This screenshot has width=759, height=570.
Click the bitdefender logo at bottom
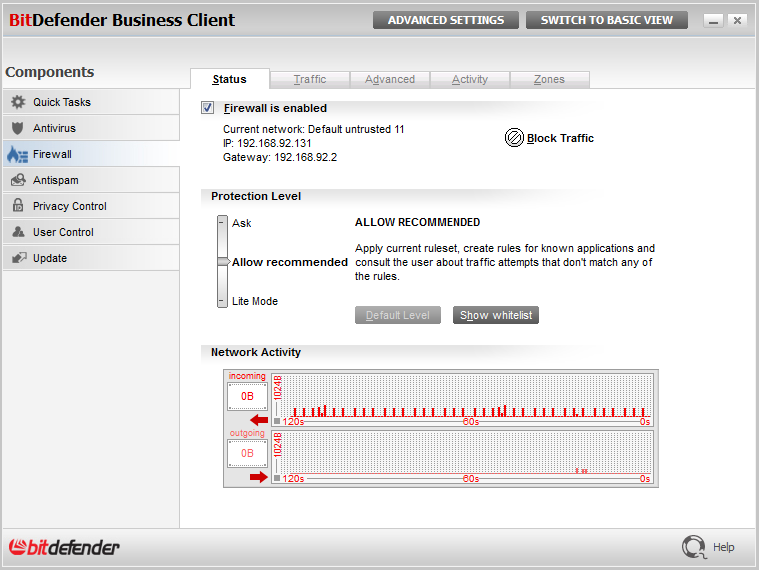pyautogui.click(x=64, y=547)
